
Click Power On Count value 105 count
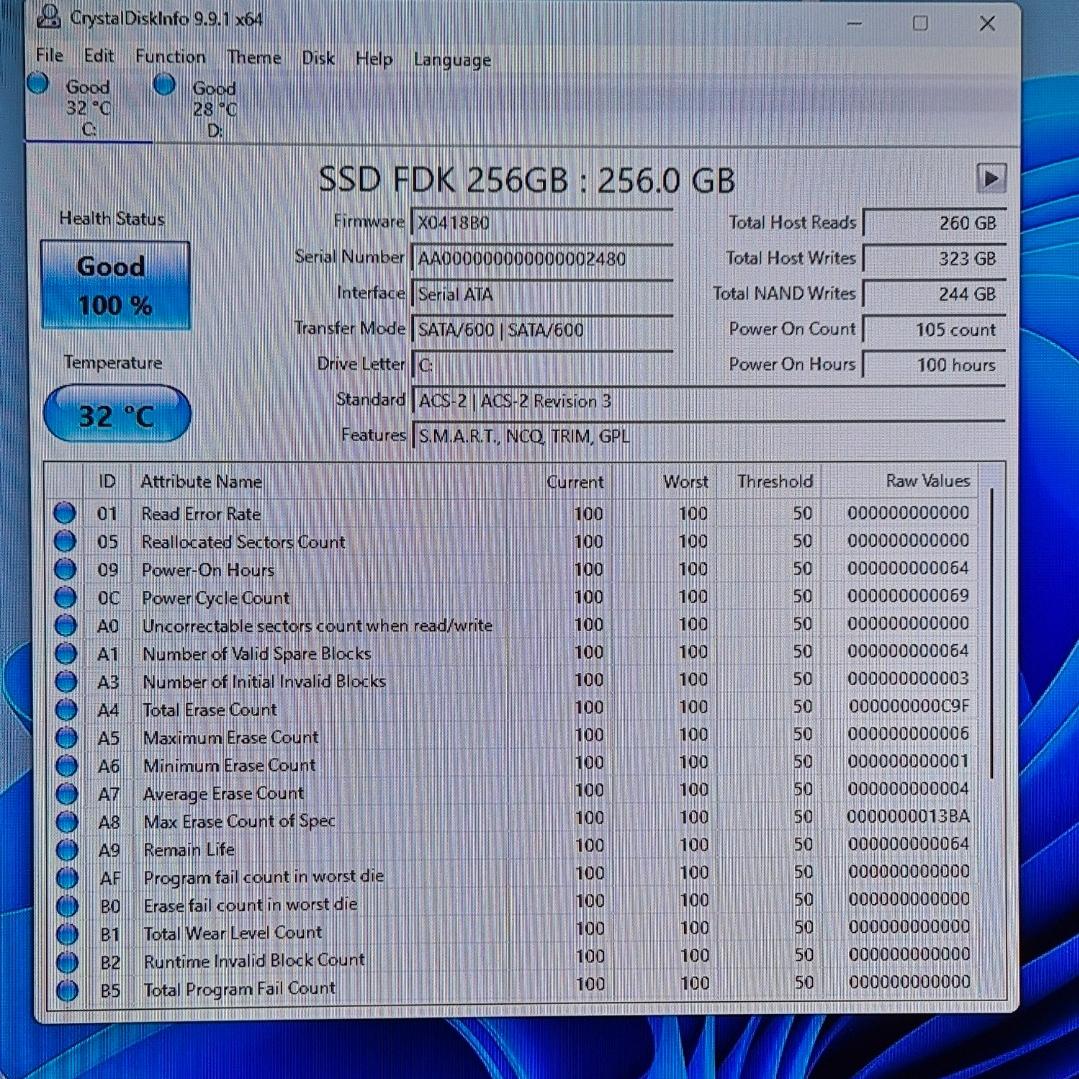click(934, 330)
